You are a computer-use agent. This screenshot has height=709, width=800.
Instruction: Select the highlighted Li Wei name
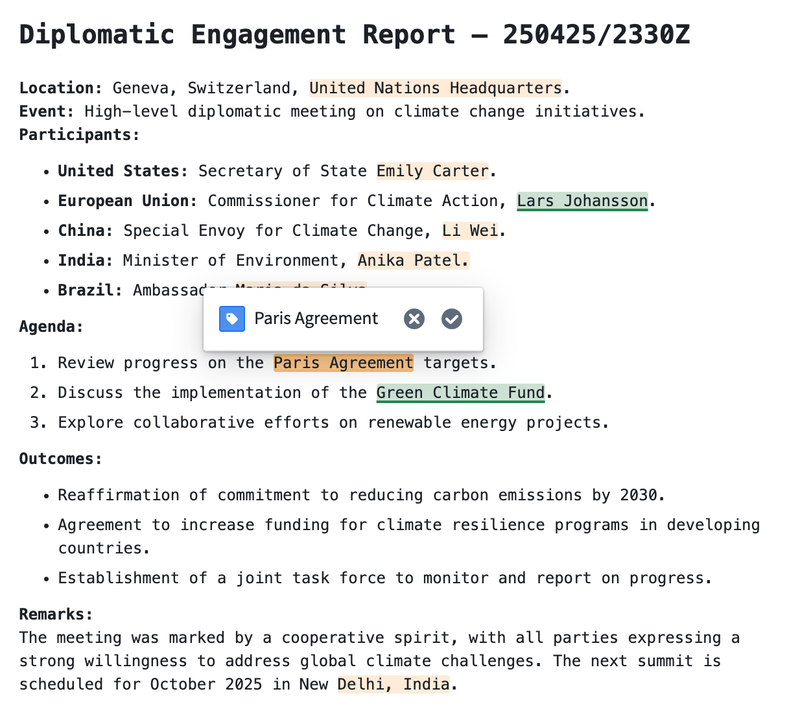pos(470,231)
